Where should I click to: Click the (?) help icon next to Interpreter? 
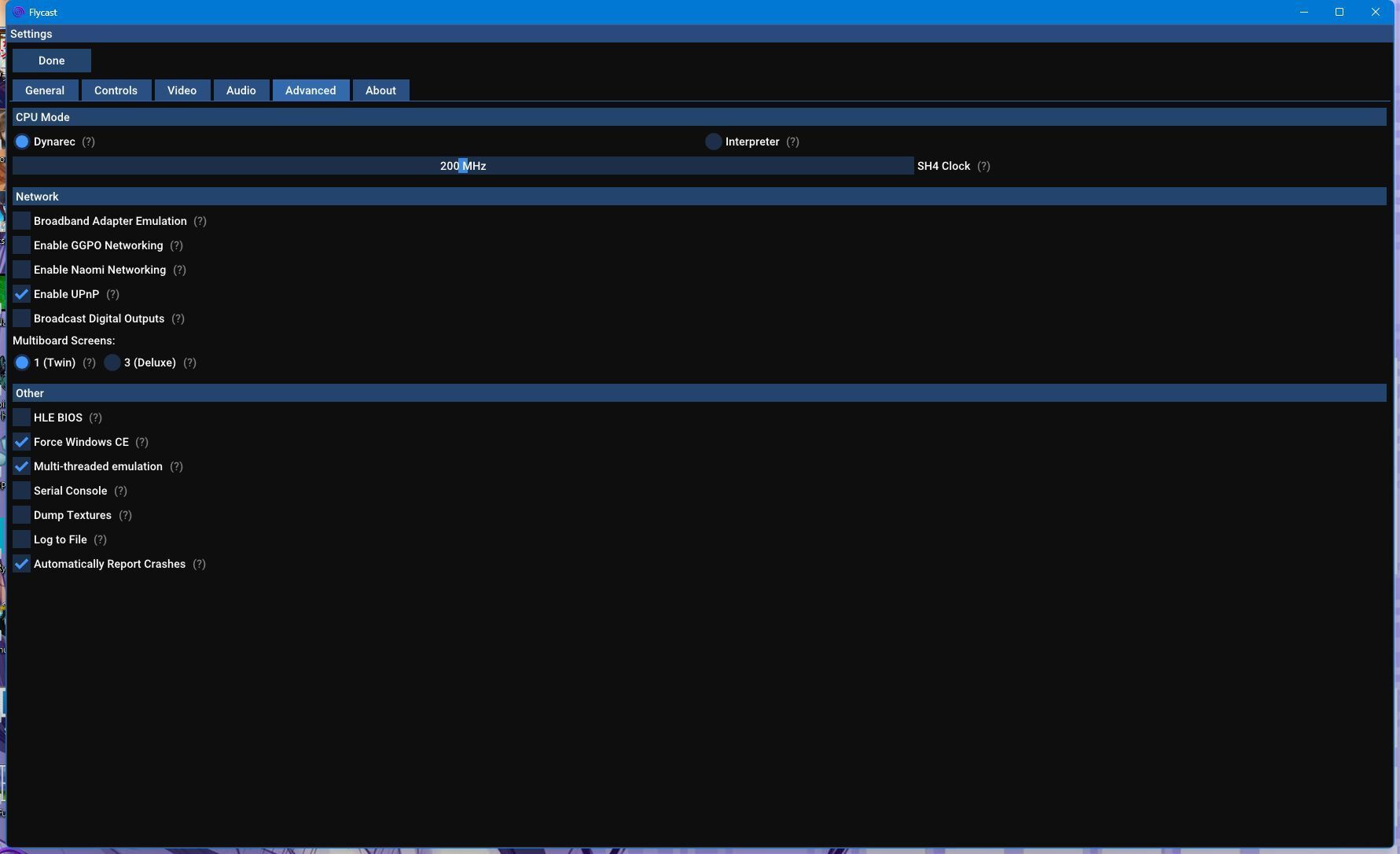(792, 142)
